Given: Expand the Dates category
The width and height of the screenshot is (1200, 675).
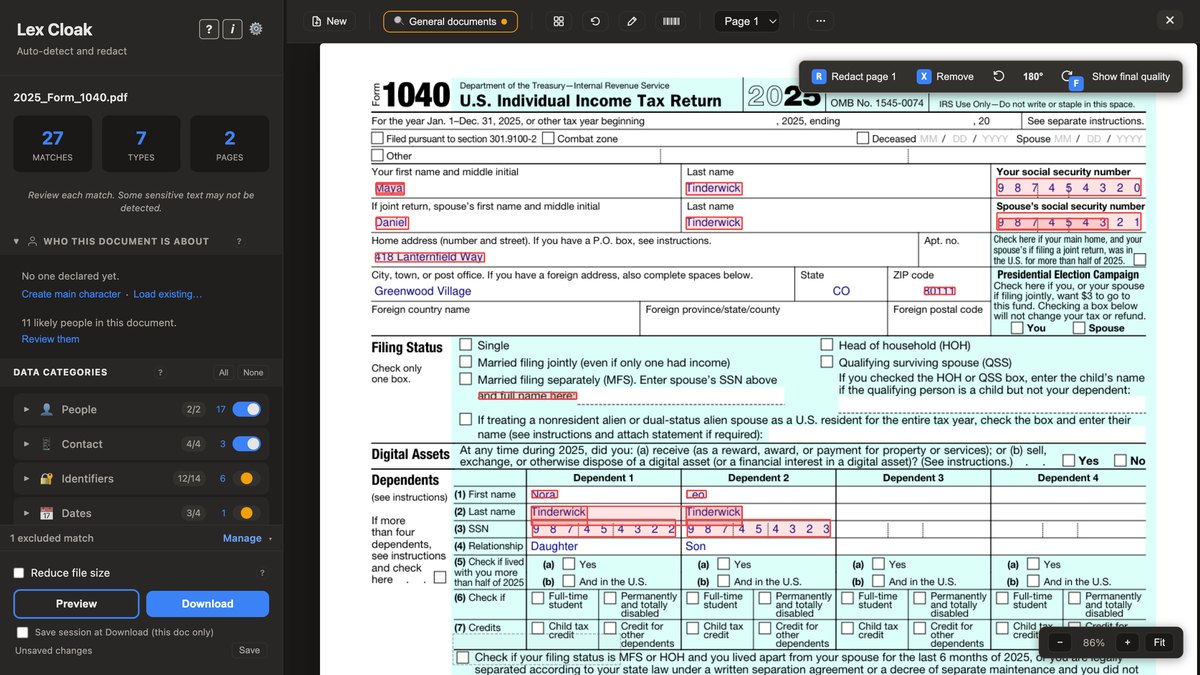Looking at the screenshot, I should pyautogui.click(x=27, y=513).
